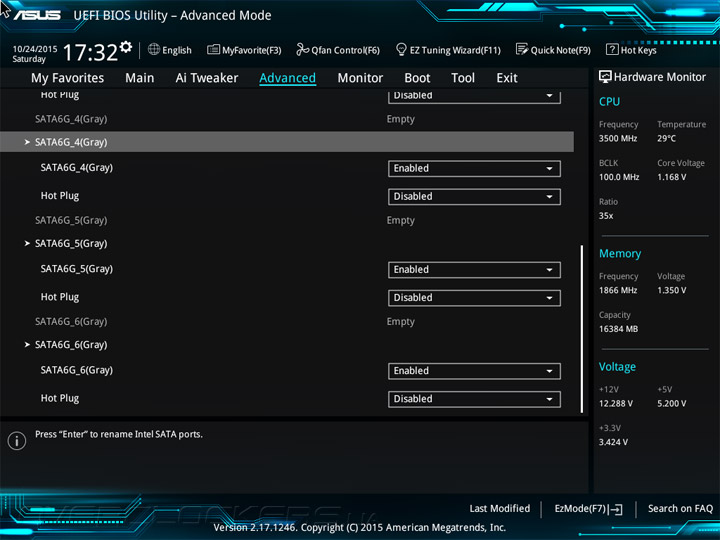The width and height of the screenshot is (720, 540).
Task: Switch to the Boot tab
Action: [417, 78]
